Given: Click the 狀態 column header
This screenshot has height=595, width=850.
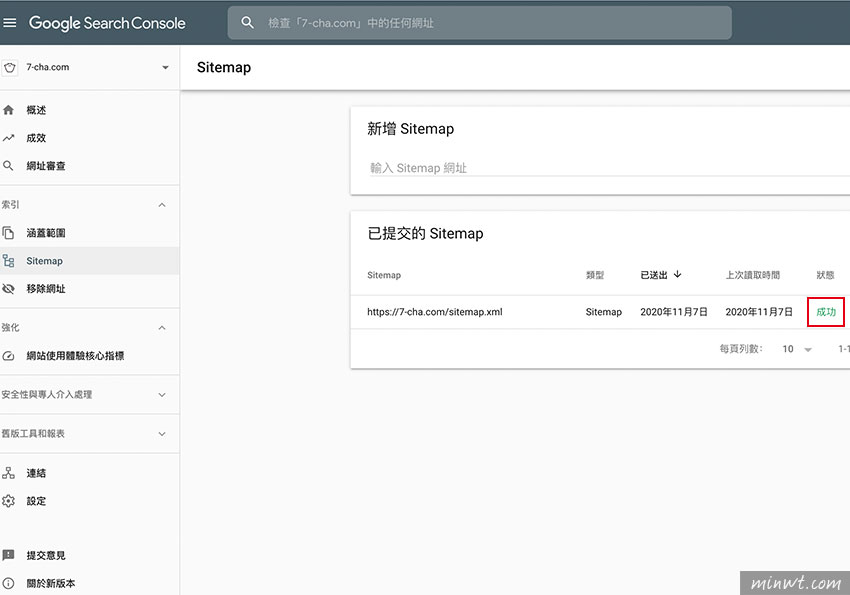Looking at the screenshot, I should click(825, 275).
